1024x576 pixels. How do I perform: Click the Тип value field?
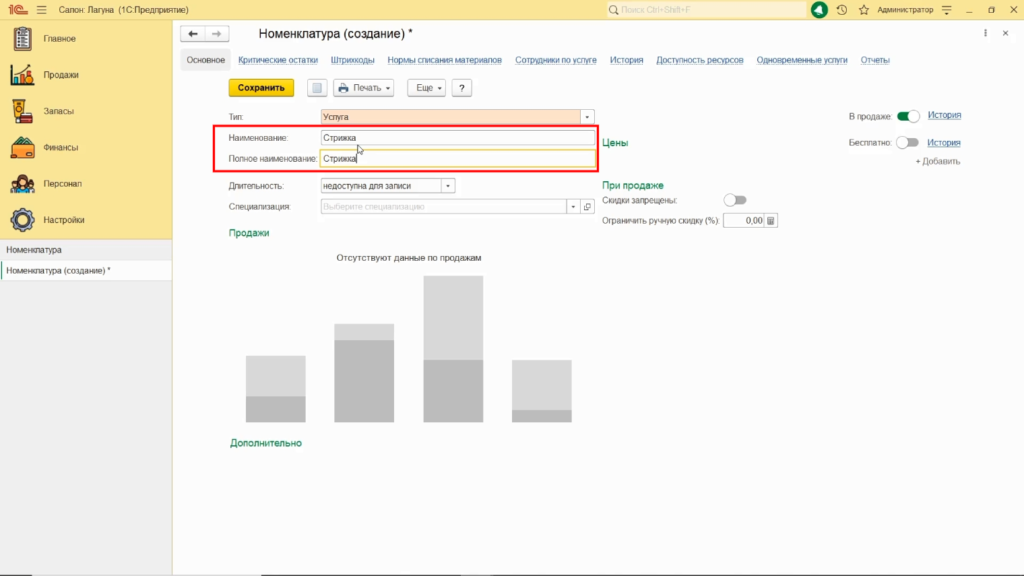click(451, 117)
